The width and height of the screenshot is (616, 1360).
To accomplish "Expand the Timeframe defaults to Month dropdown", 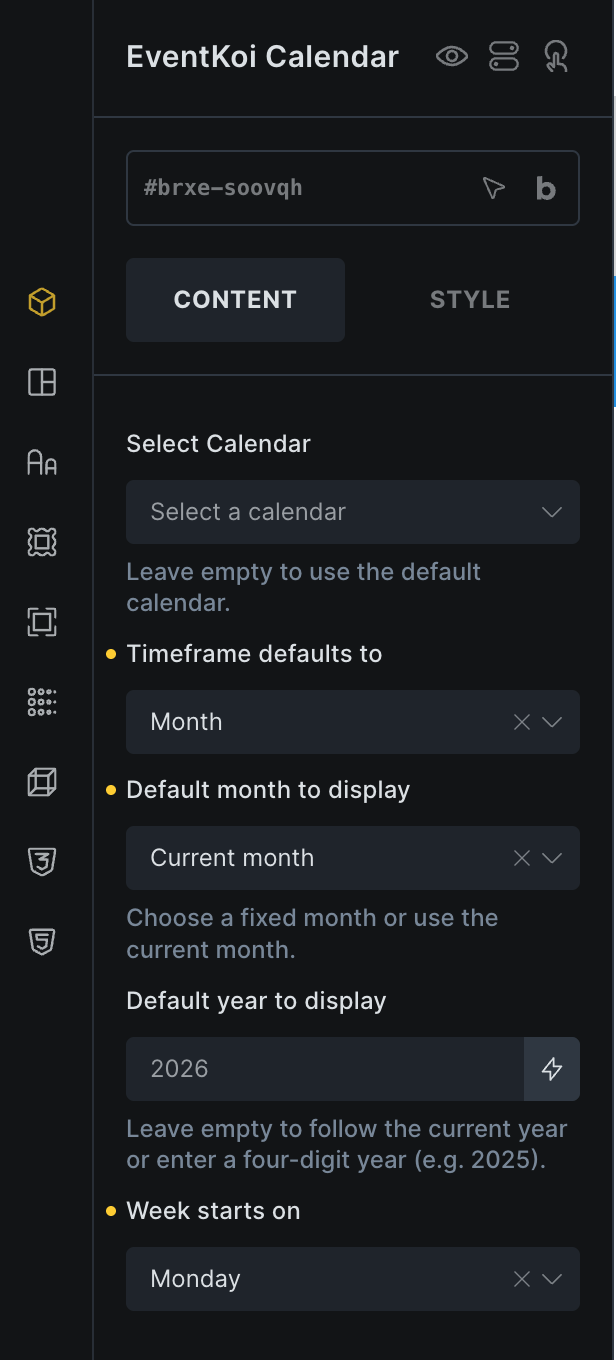I will click(x=552, y=722).
